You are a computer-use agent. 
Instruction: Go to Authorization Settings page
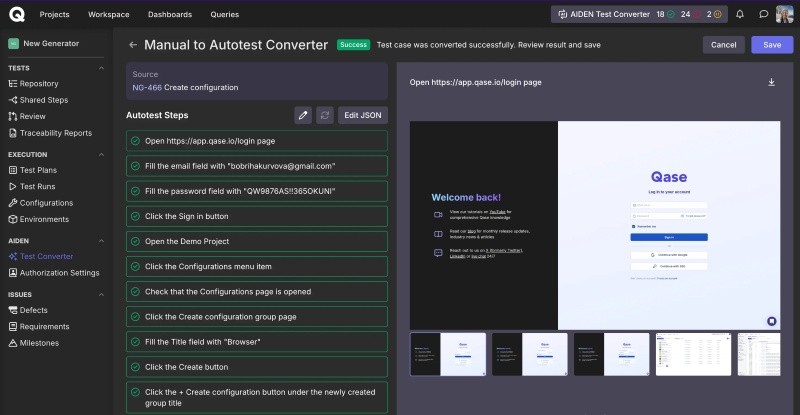(x=60, y=273)
